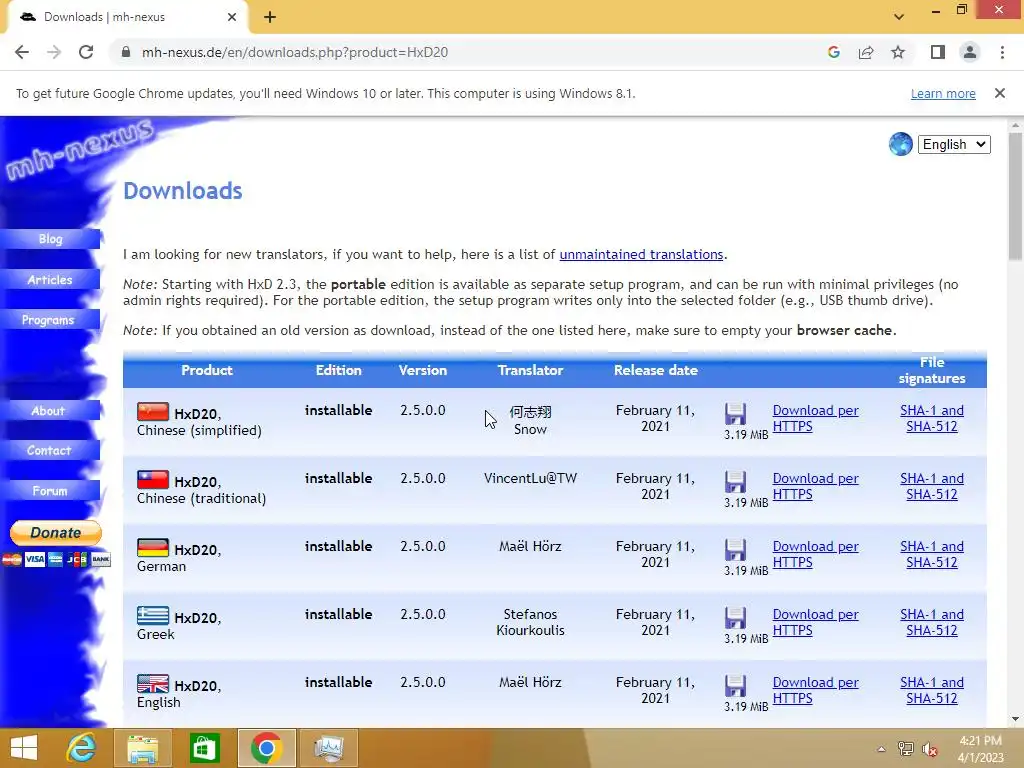Open Windows Store from the taskbar
Viewport: 1024px width, 768px height.
(204, 748)
